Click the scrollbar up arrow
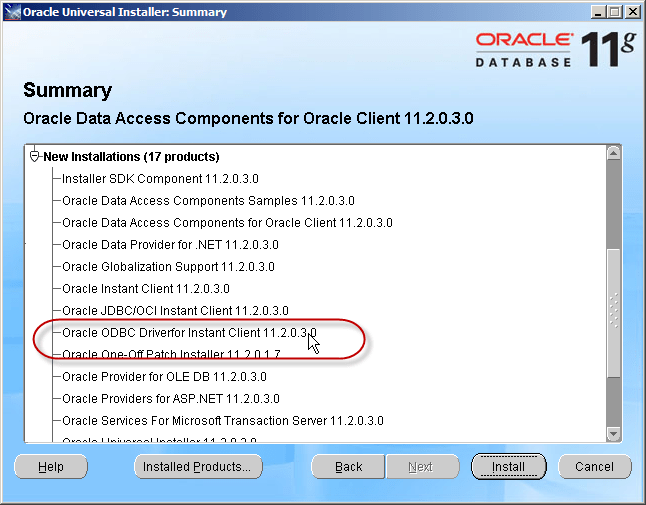Screen dimensions: 646x505 [x=613, y=153]
